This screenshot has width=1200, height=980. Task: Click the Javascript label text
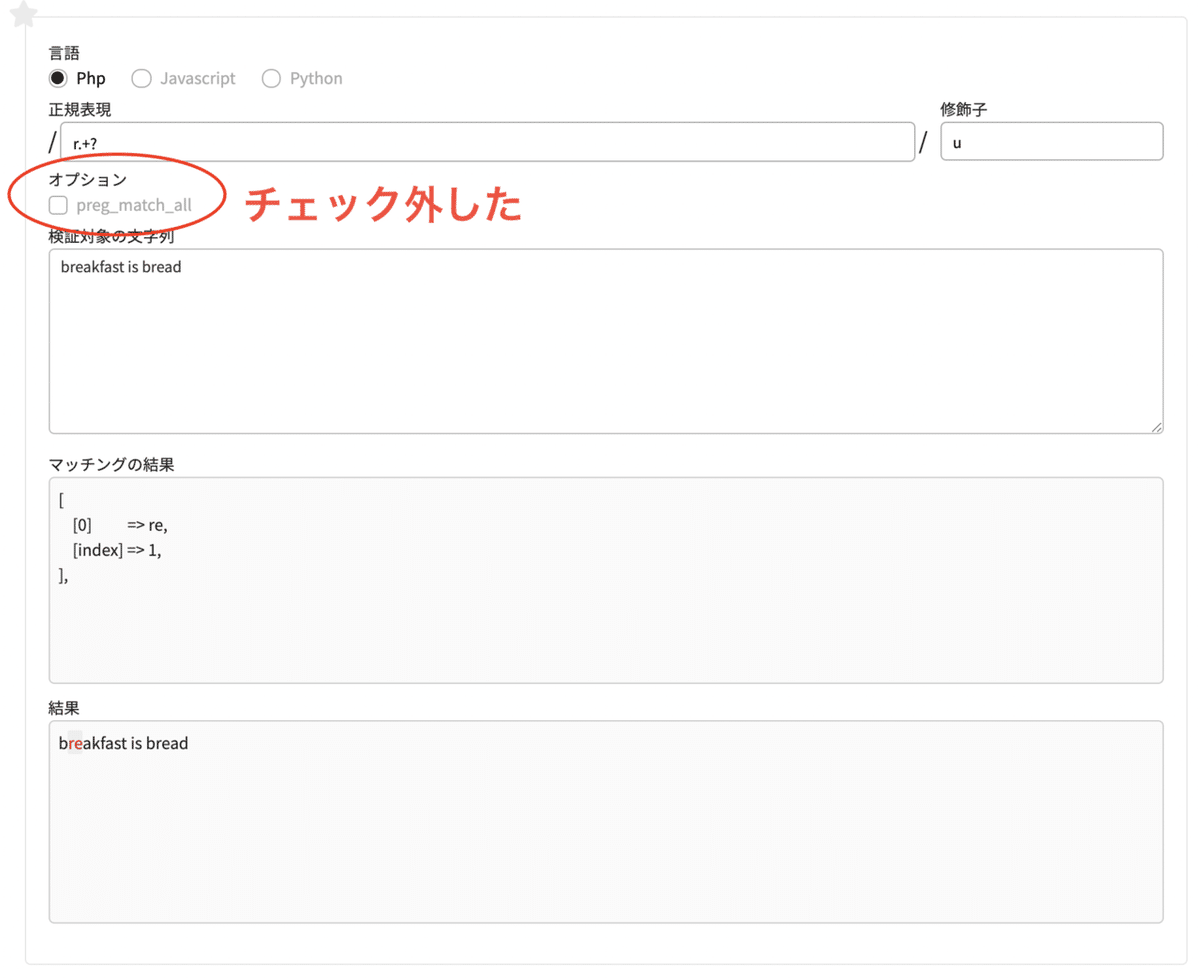click(x=198, y=78)
